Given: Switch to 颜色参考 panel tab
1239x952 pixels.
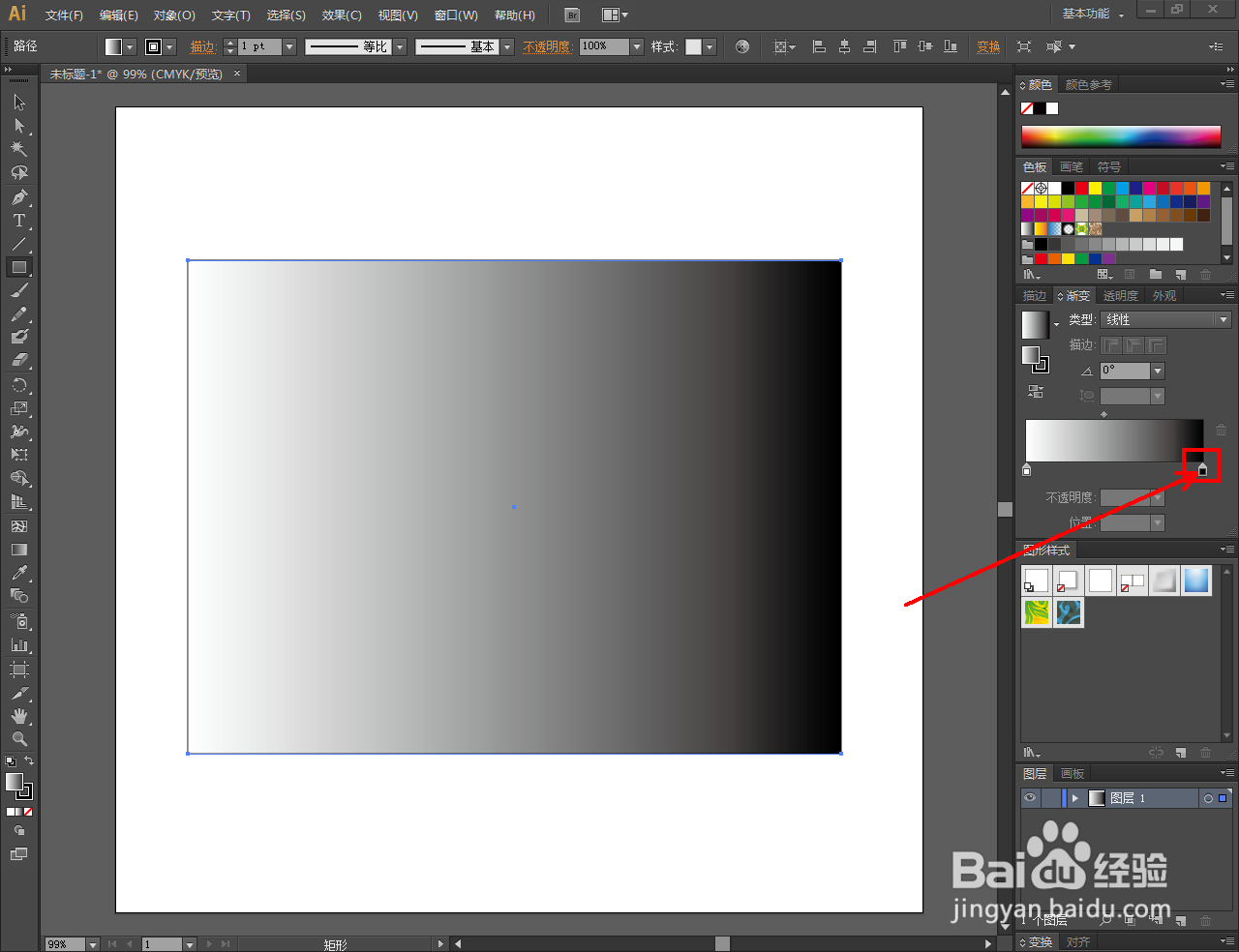Looking at the screenshot, I should pyautogui.click(x=1088, y=85).
